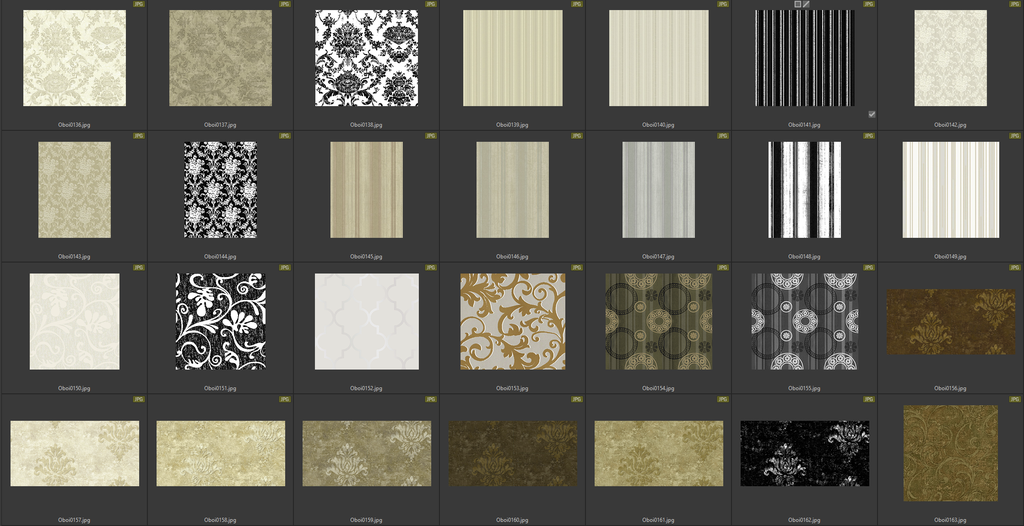Click the JPG badge on Oboi0153
This screenshot has width=1024, height=526.
(x=576, y=267)
